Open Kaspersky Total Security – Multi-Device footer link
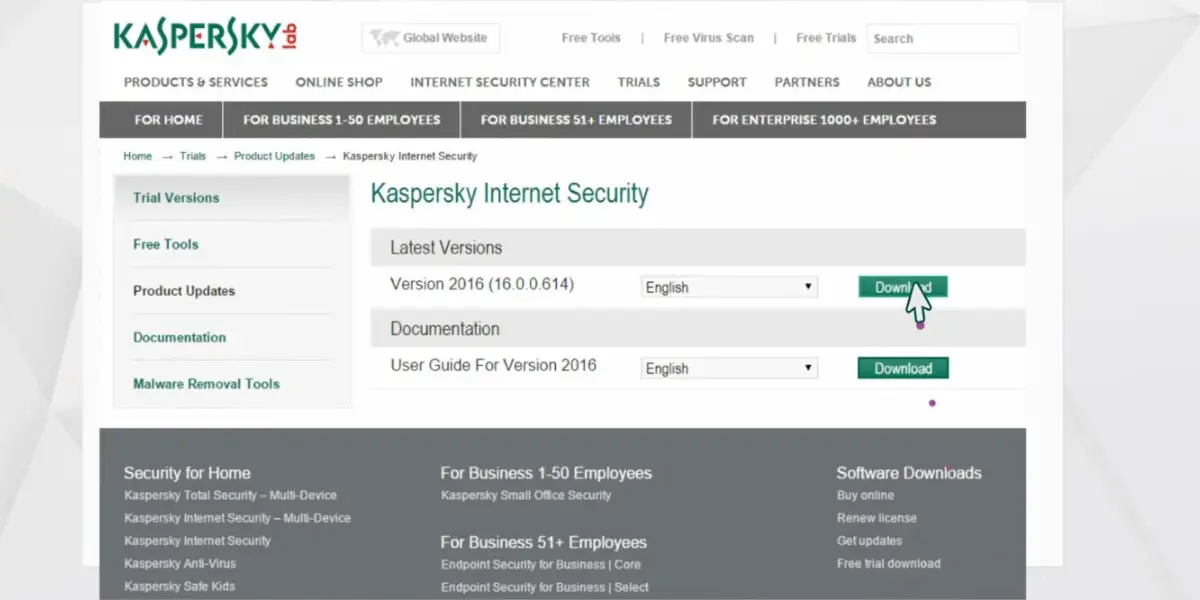1200x600 pixels. 230,495
